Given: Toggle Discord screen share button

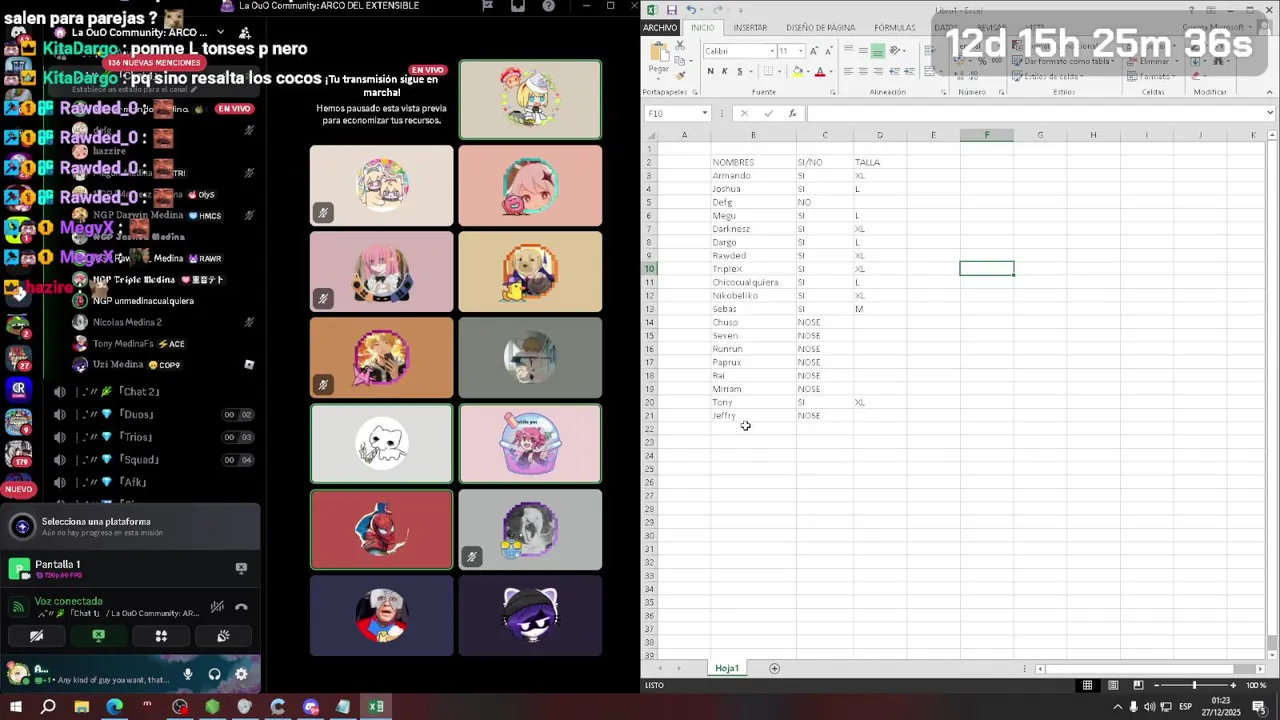Looking at the screenshot, I should coord(99,635).
